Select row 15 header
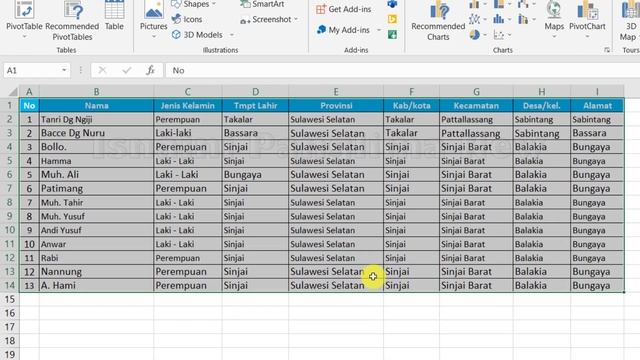 [x=9, y=299]
